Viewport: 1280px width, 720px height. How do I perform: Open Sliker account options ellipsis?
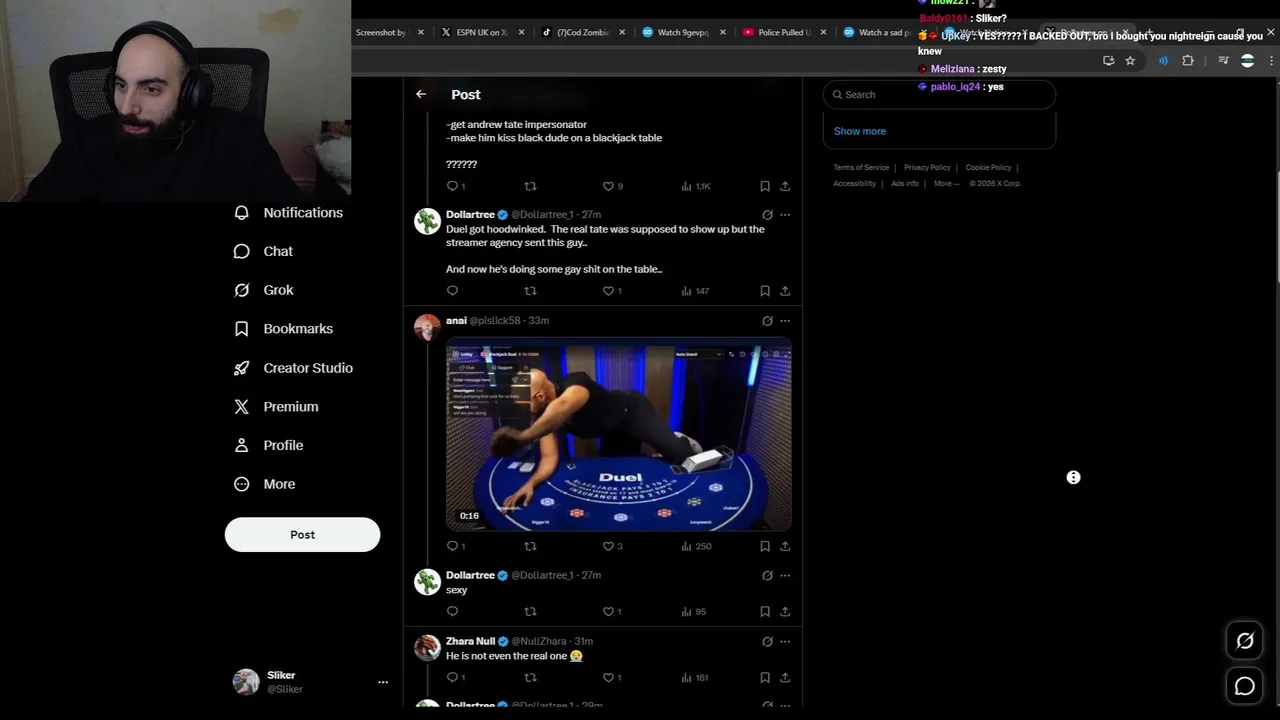(382, 682)
